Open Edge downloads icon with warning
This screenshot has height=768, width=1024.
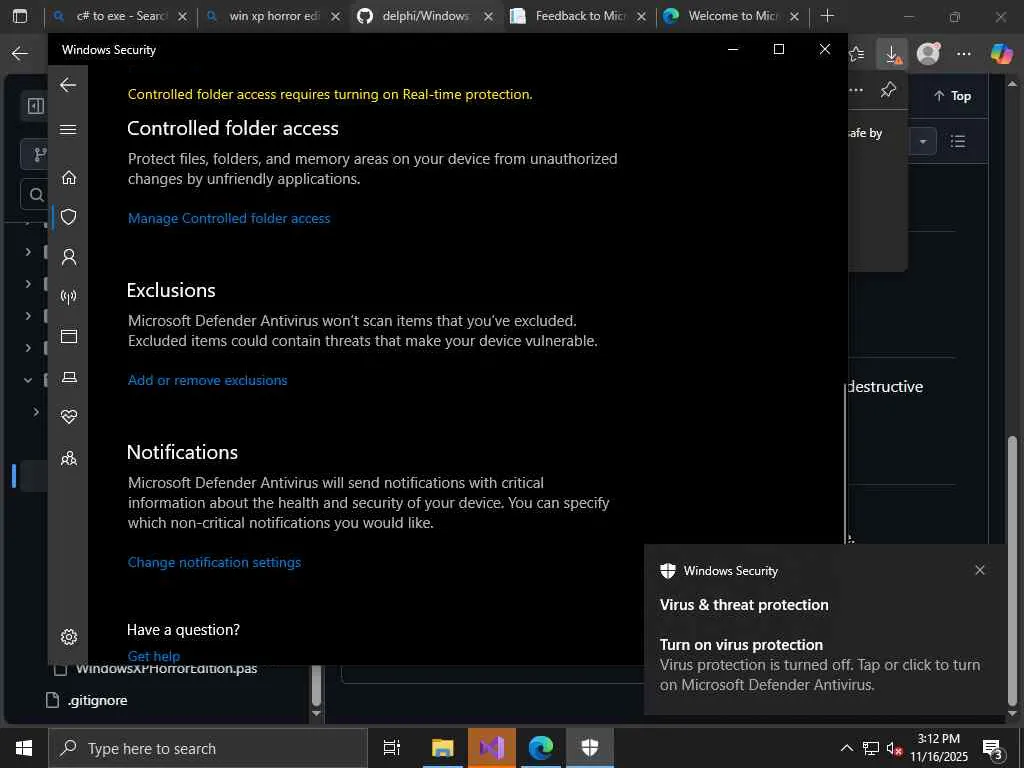892,54
